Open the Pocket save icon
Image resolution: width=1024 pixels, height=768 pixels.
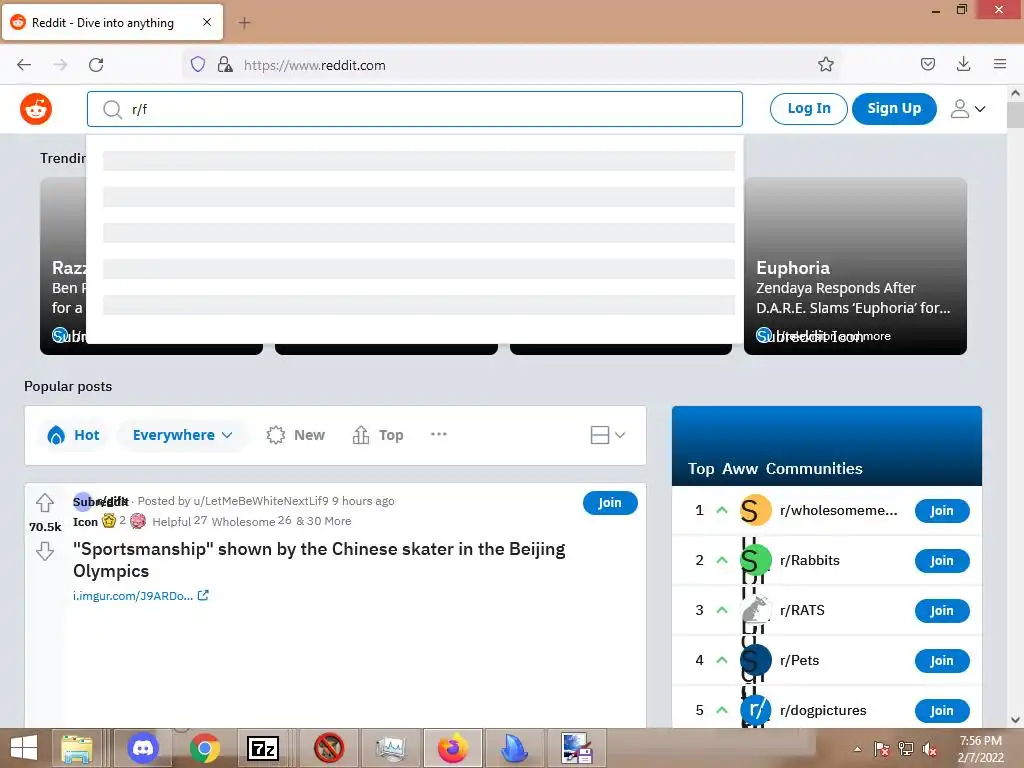point(927,64)
